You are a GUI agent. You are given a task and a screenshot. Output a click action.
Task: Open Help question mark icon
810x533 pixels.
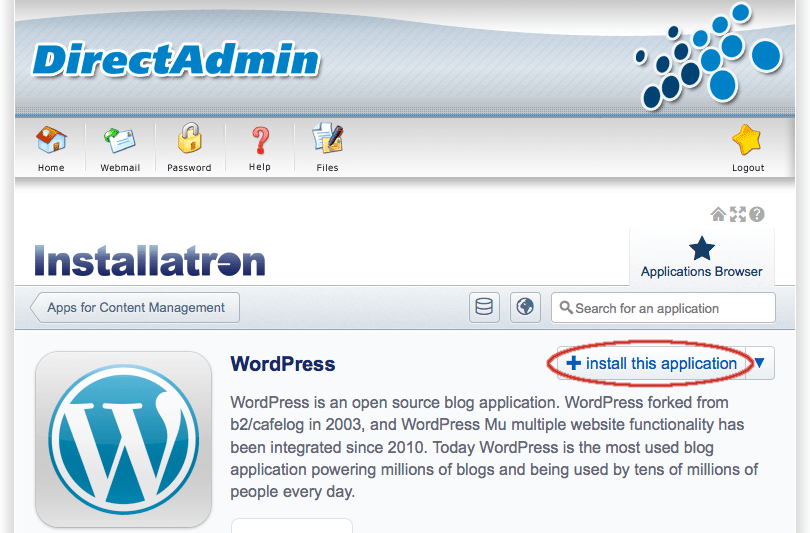pyautogui.click(x=260, y=141)
